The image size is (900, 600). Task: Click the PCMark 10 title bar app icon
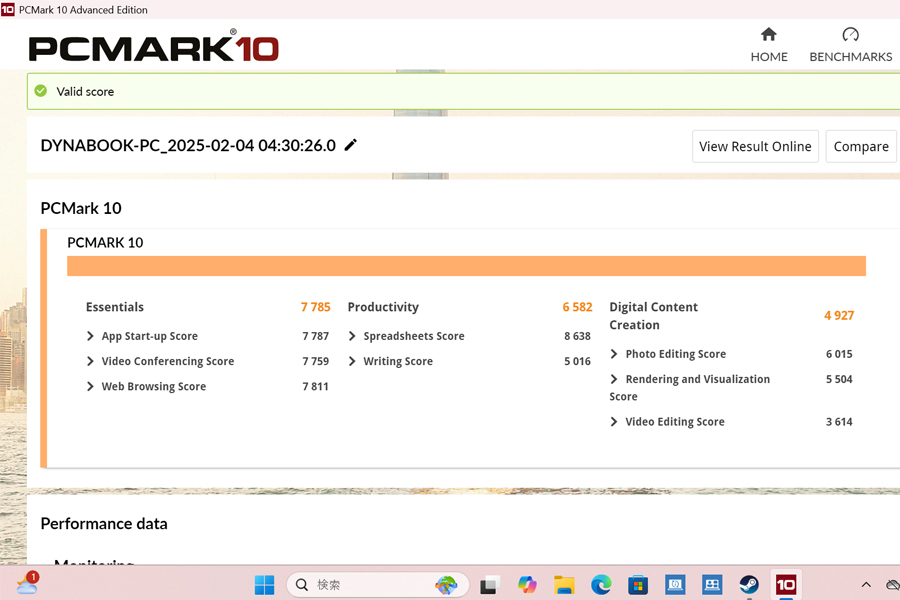point(7,9)
